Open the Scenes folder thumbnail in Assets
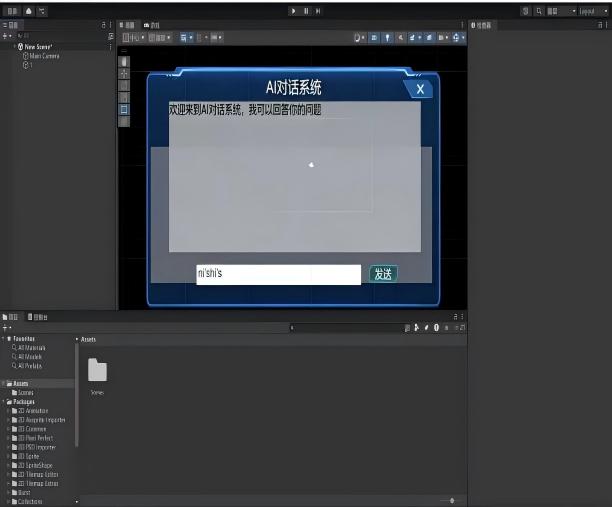Screen dimensions: 612x507 pos(97,371)
